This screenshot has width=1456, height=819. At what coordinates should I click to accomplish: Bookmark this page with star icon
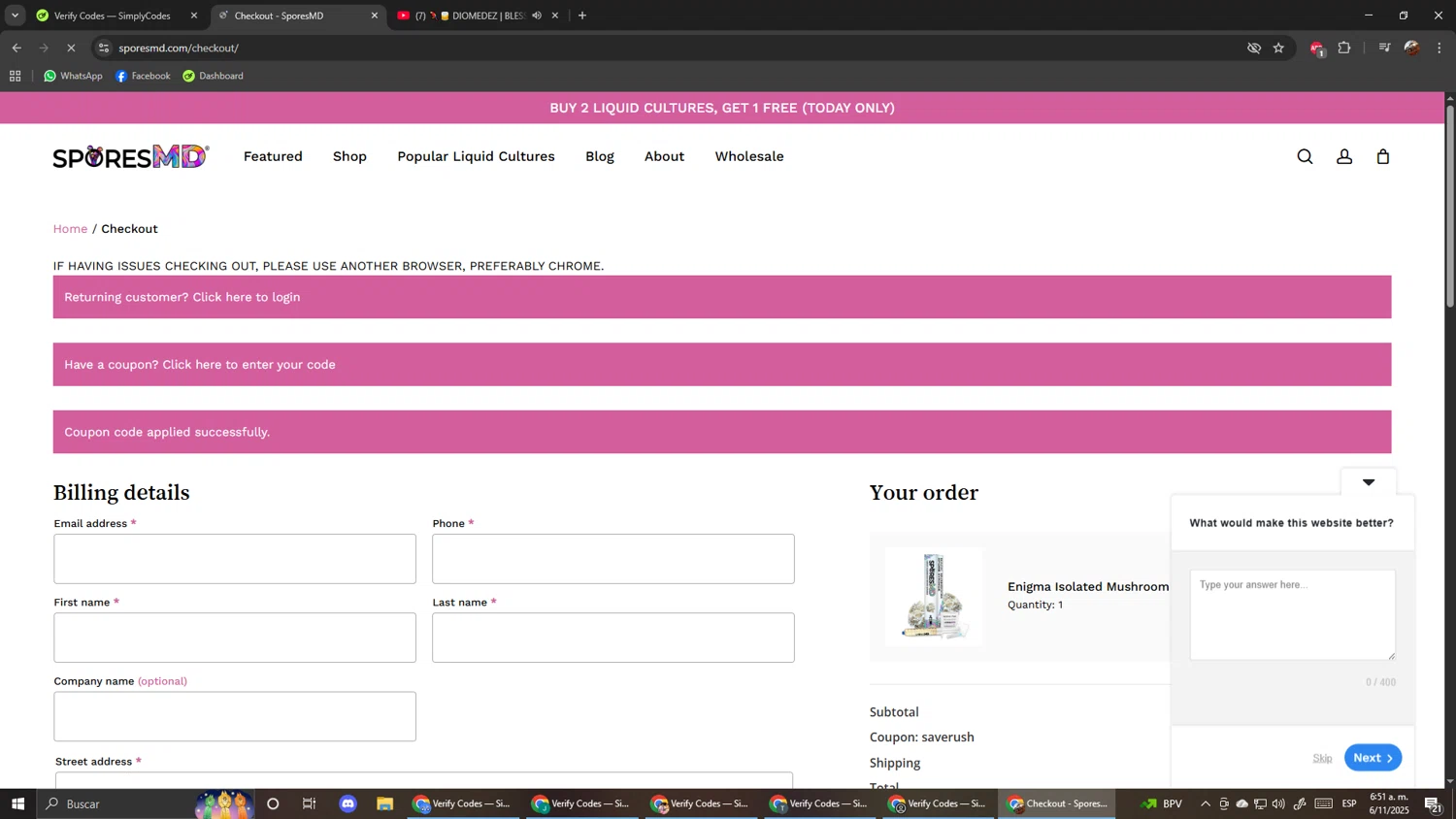coord(1278,48)
